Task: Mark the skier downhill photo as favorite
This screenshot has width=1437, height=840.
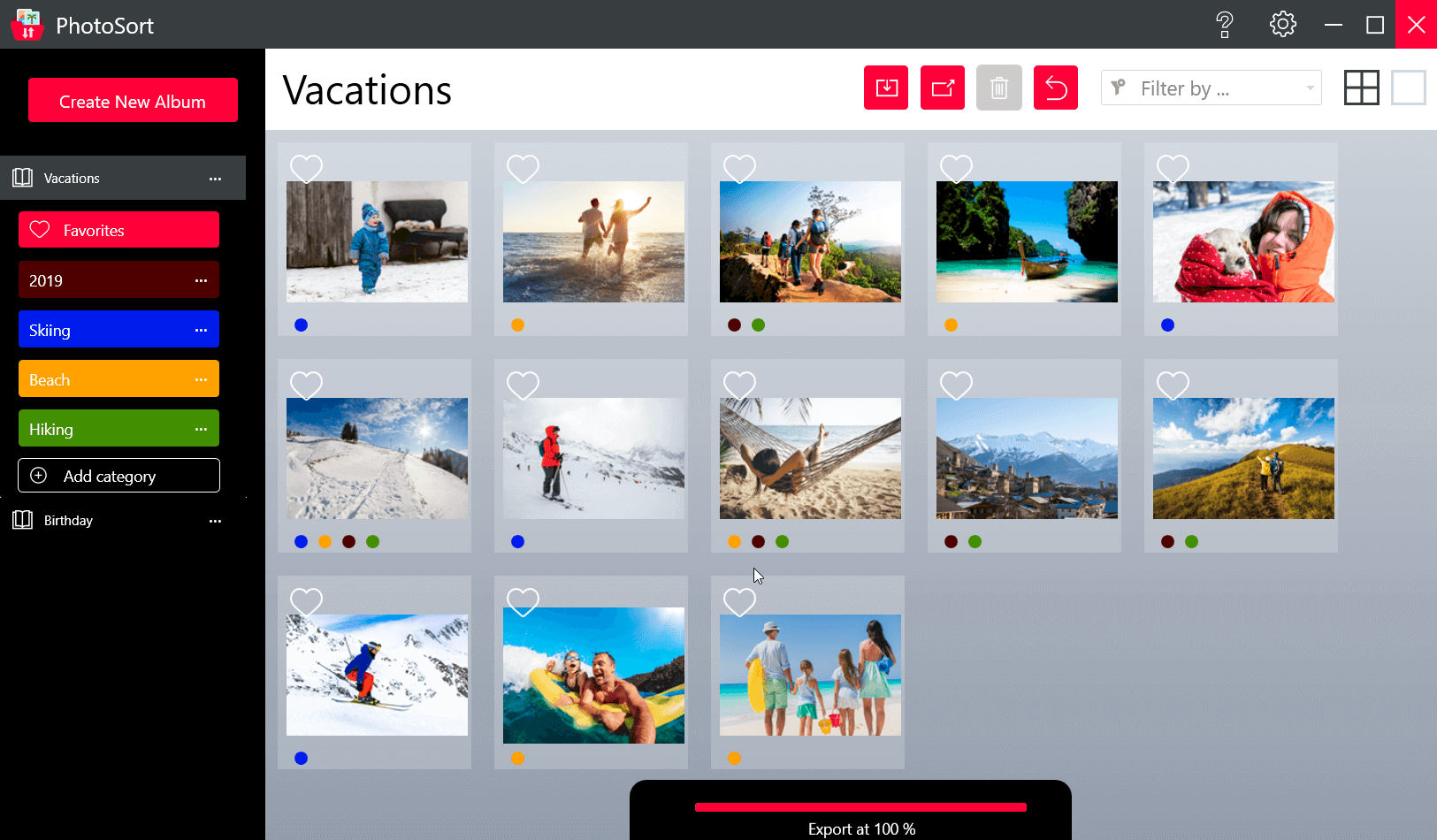Action: point(306,601)
